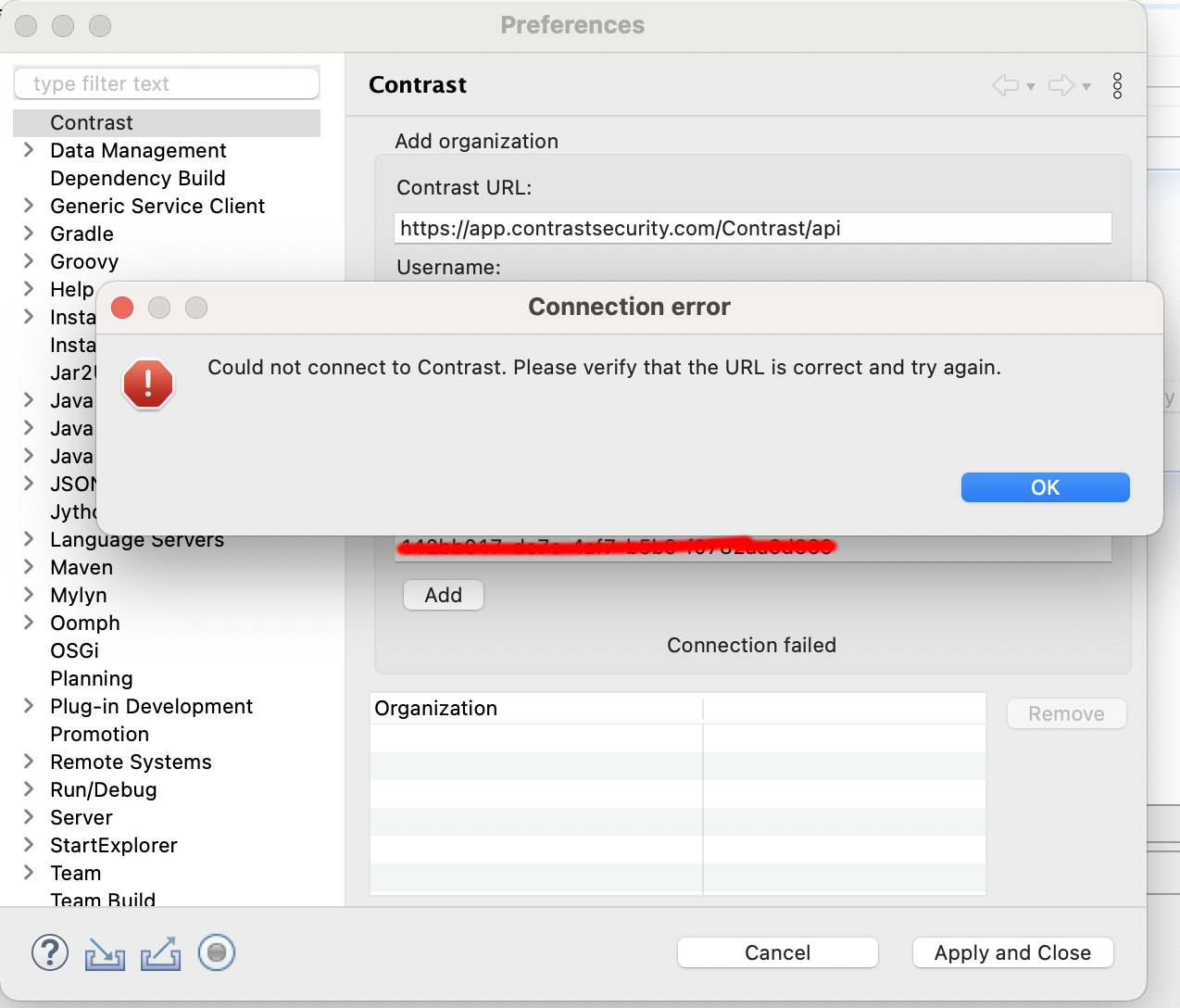Go back with the left arrow icon
Screen dimensions: 1180x1008
[x=1005, y=86]
